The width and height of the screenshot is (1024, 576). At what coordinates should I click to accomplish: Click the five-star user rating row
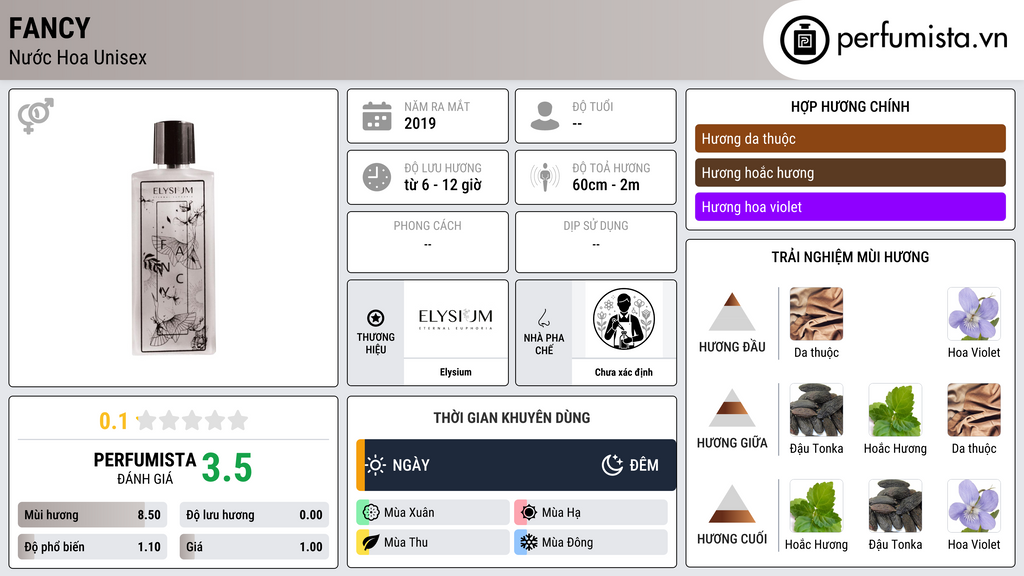[192, 420]
